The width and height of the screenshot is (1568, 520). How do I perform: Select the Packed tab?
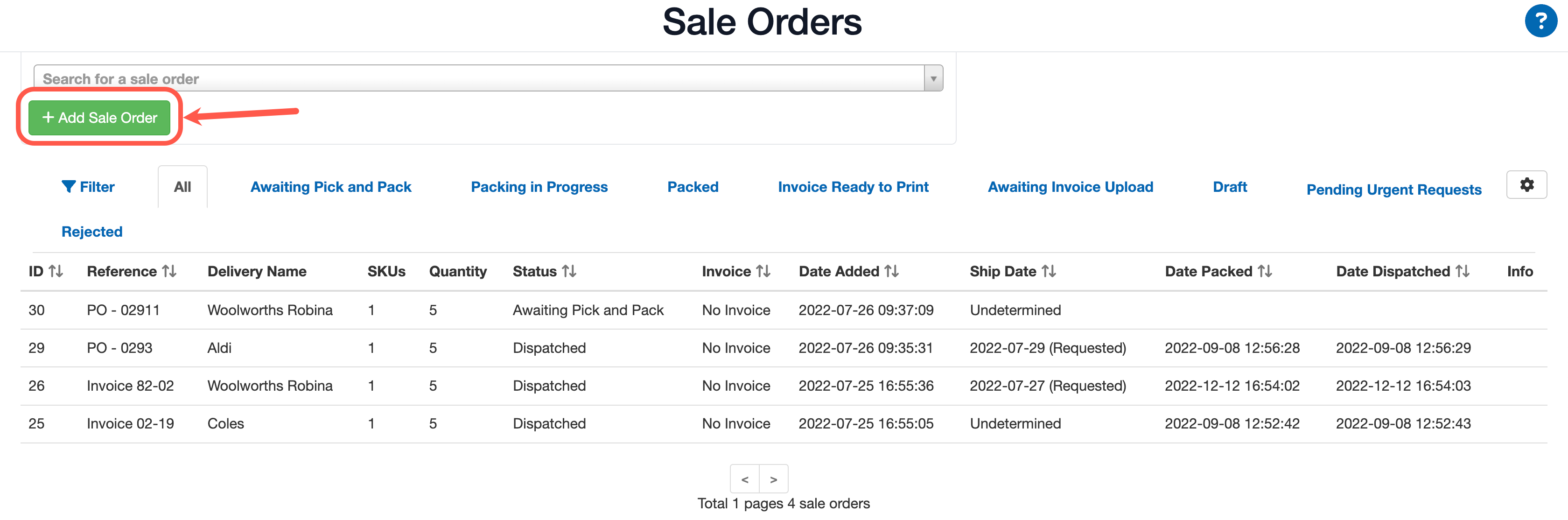[692, 187]
